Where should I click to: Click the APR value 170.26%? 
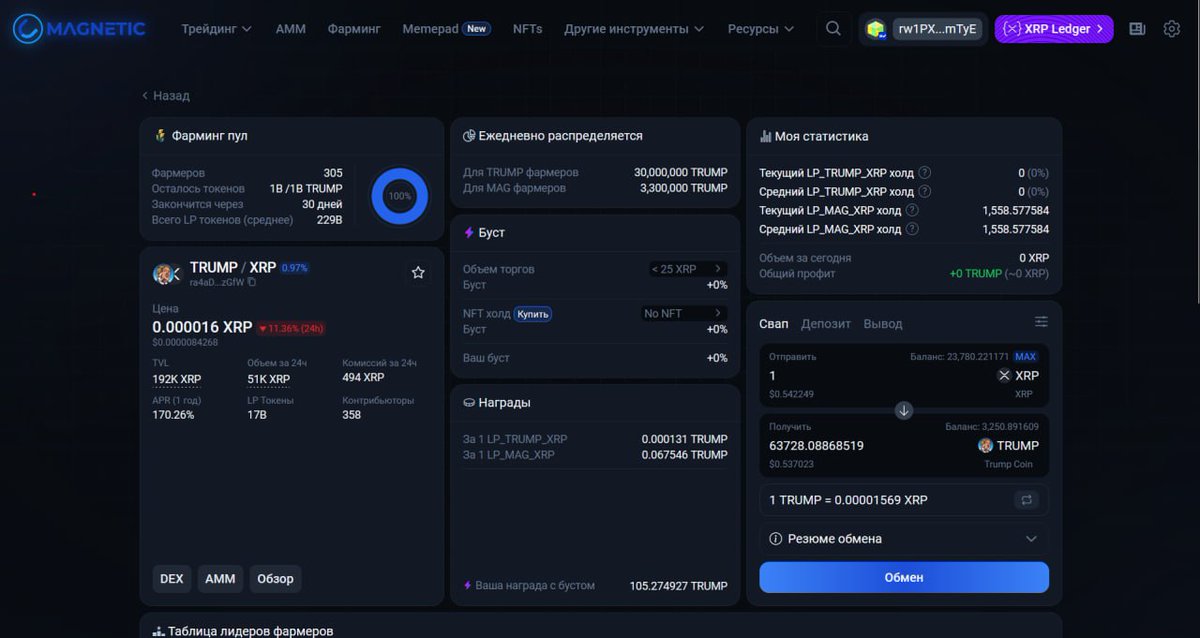(173, 415)
